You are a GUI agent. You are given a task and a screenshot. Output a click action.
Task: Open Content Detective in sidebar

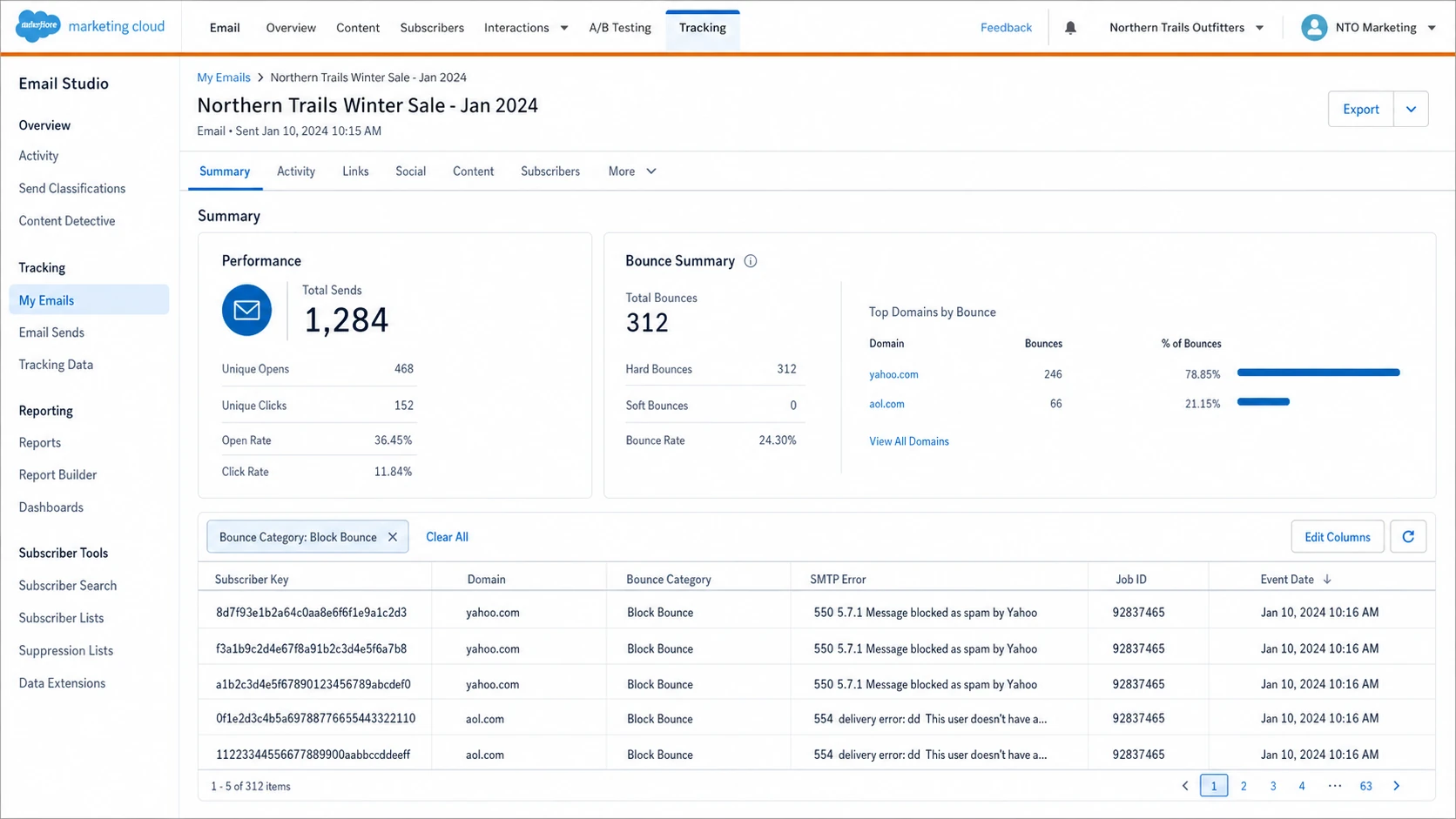[x=67, y=221]
